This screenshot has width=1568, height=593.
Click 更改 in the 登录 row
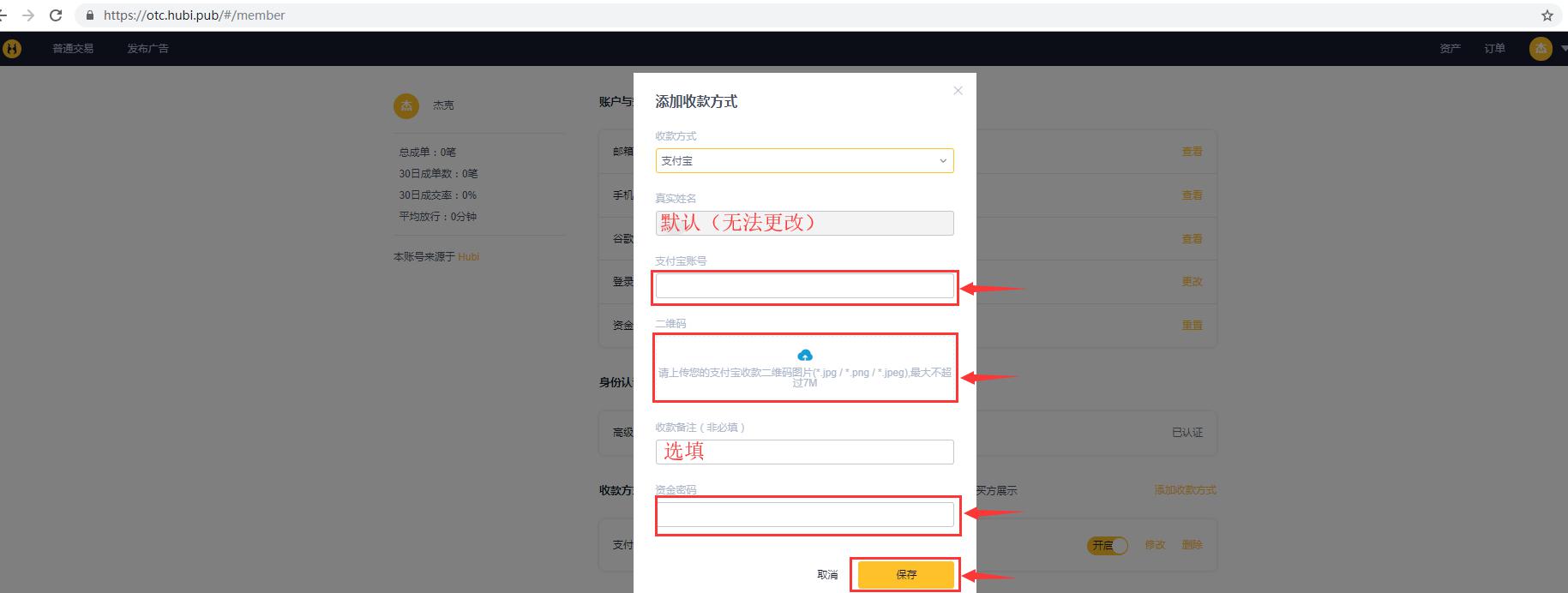point(1193,282)
